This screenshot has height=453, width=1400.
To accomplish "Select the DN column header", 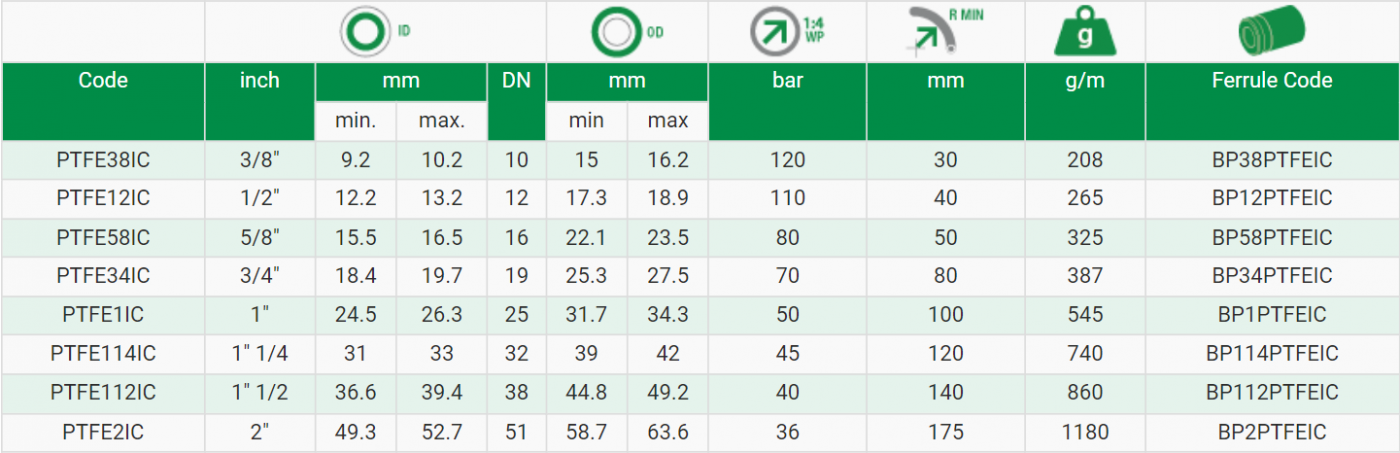I will point(515,81).
